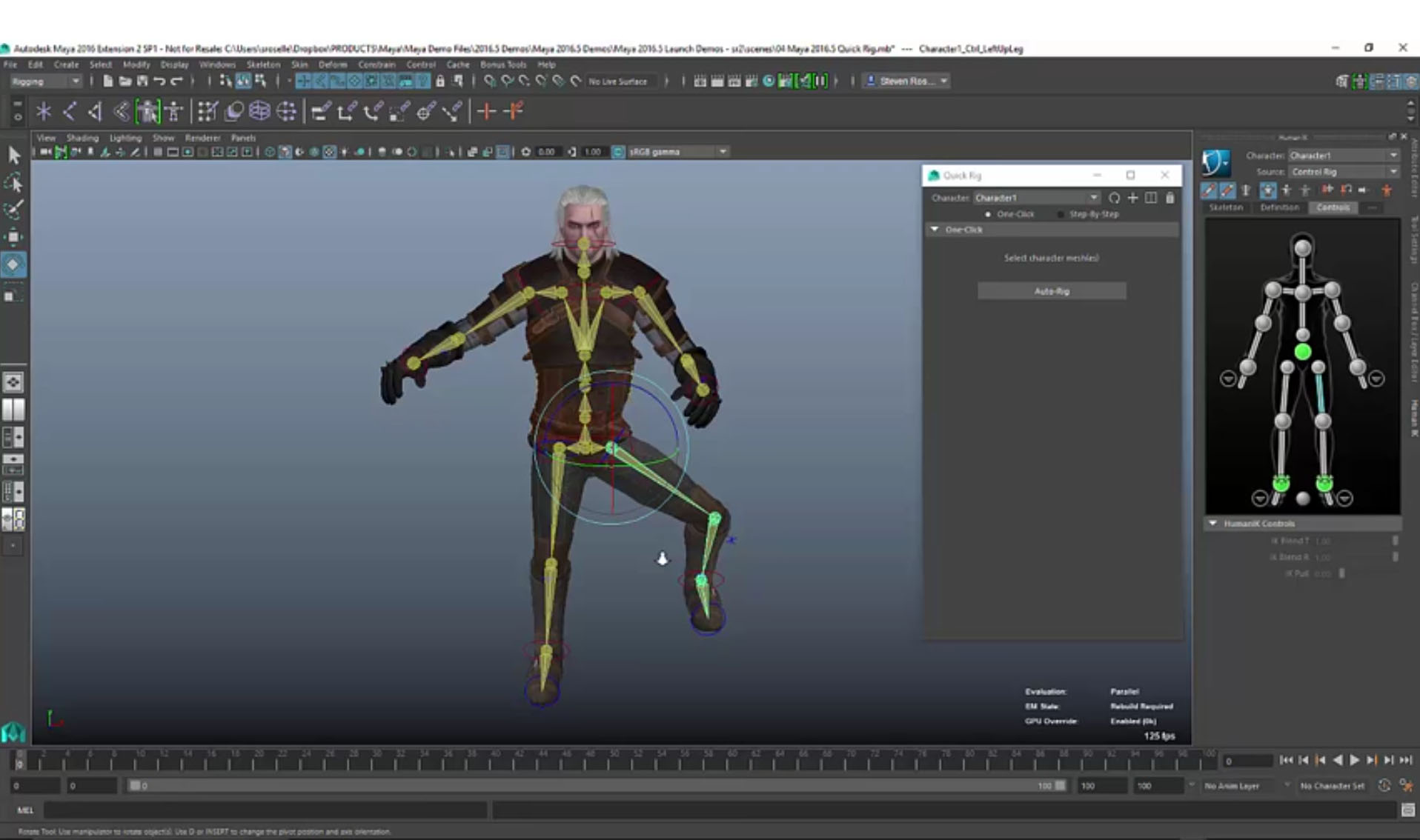Toggle the lock icon in status line
Viewport: 1420px width, 840px height.
(x=440, y=81)
